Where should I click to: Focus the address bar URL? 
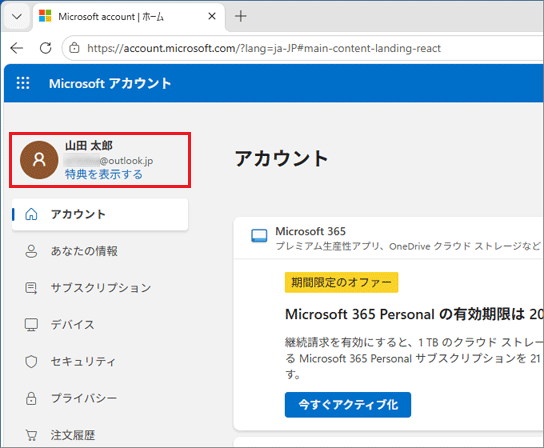click(264, 48)
